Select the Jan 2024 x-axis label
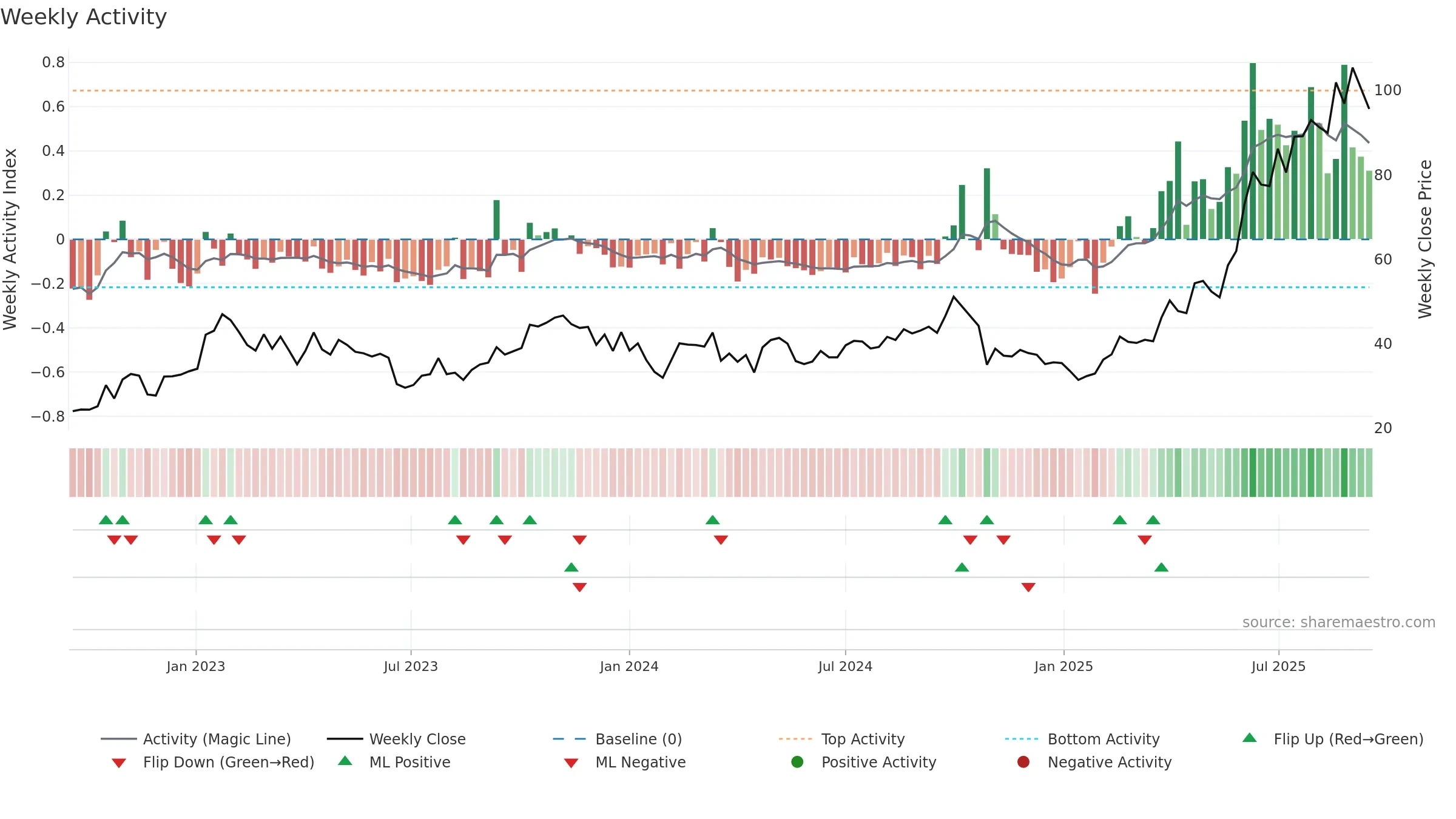The height and width of the screenshot is (819, 1456). 629,666
